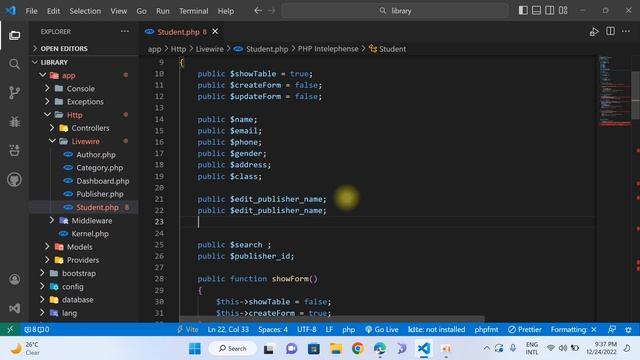Open notifications bell in status bar
640x360 pixels.
[x=628, y=329]
